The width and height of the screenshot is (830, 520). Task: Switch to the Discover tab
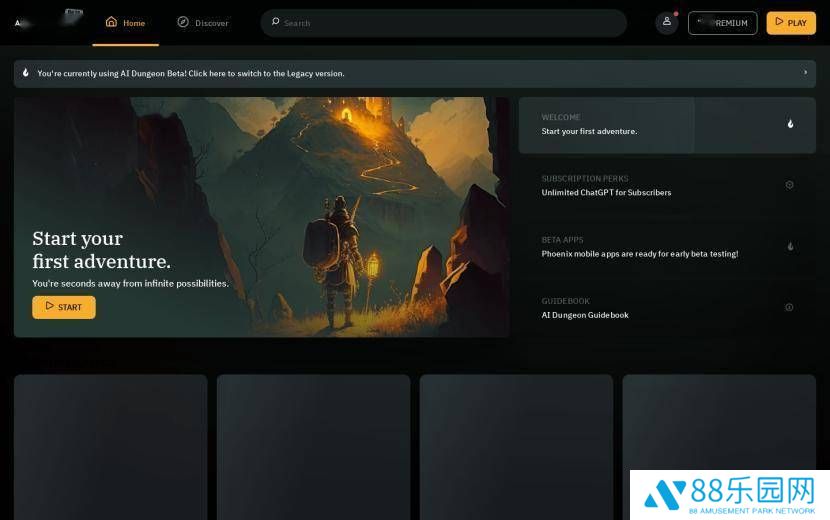click(x=203, y=23)
